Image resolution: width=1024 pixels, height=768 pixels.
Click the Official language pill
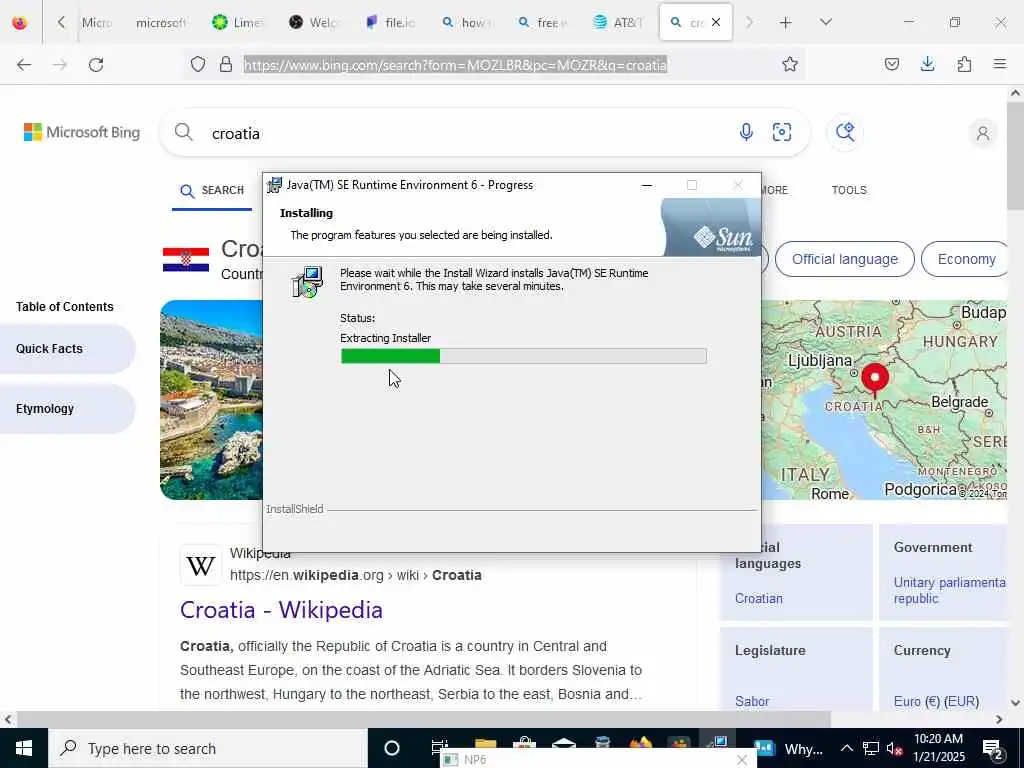click(x=844, y=259)
